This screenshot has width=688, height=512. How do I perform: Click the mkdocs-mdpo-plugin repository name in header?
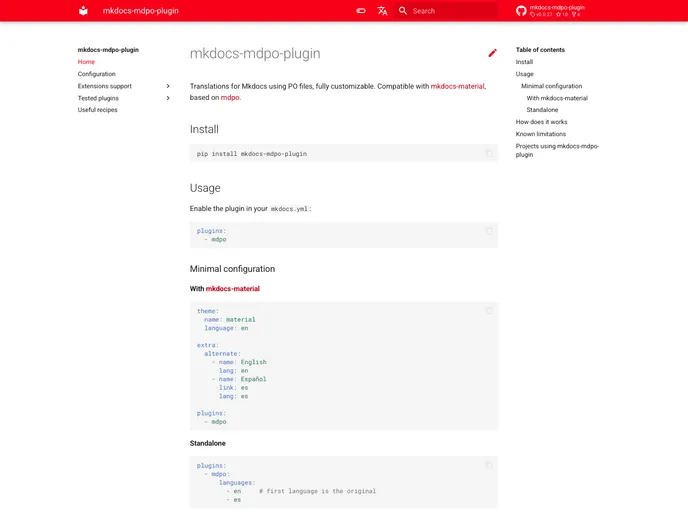[x=557, y=7]
